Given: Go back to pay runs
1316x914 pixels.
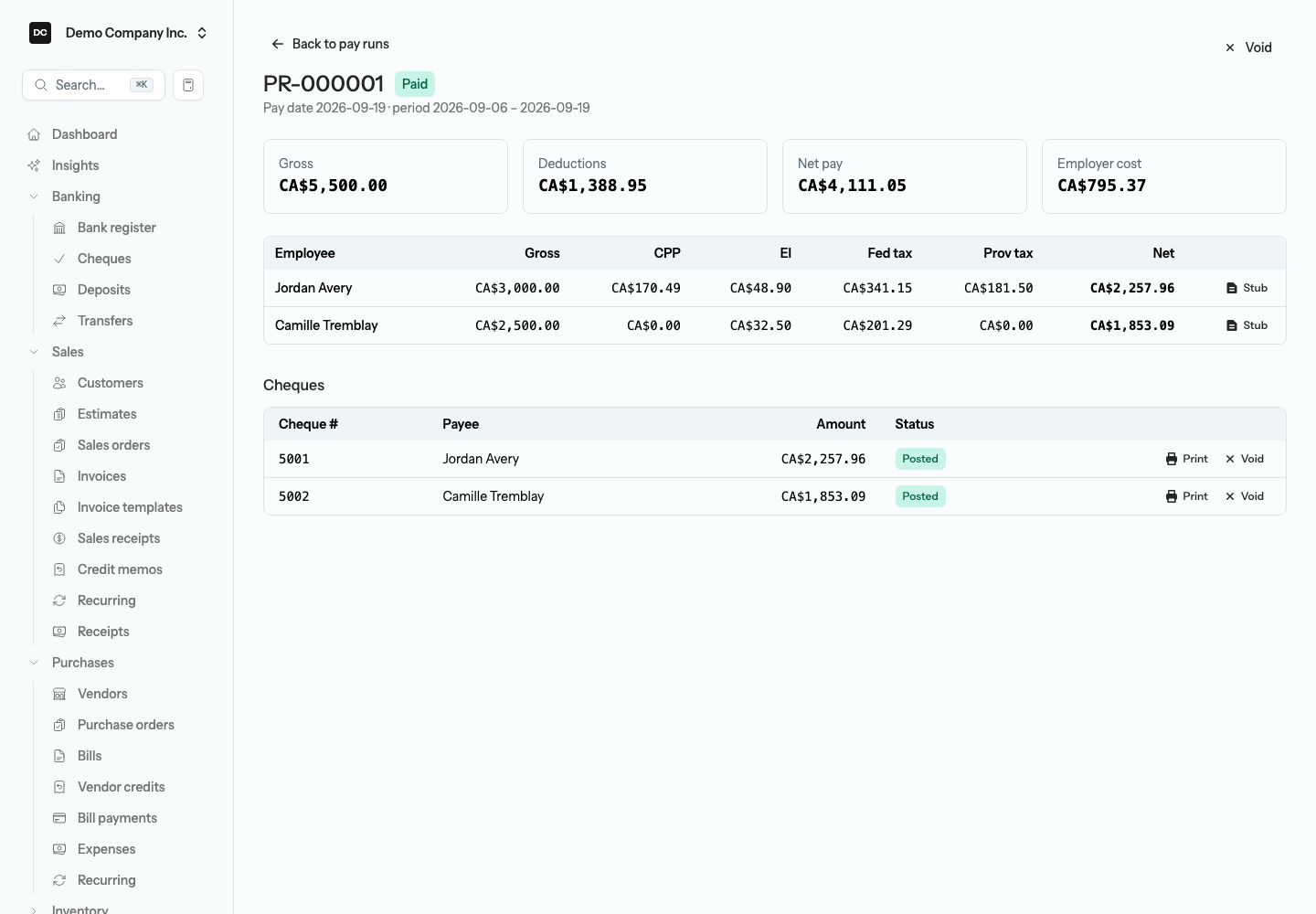Looking at the screenshot, I should coord(330,44).
